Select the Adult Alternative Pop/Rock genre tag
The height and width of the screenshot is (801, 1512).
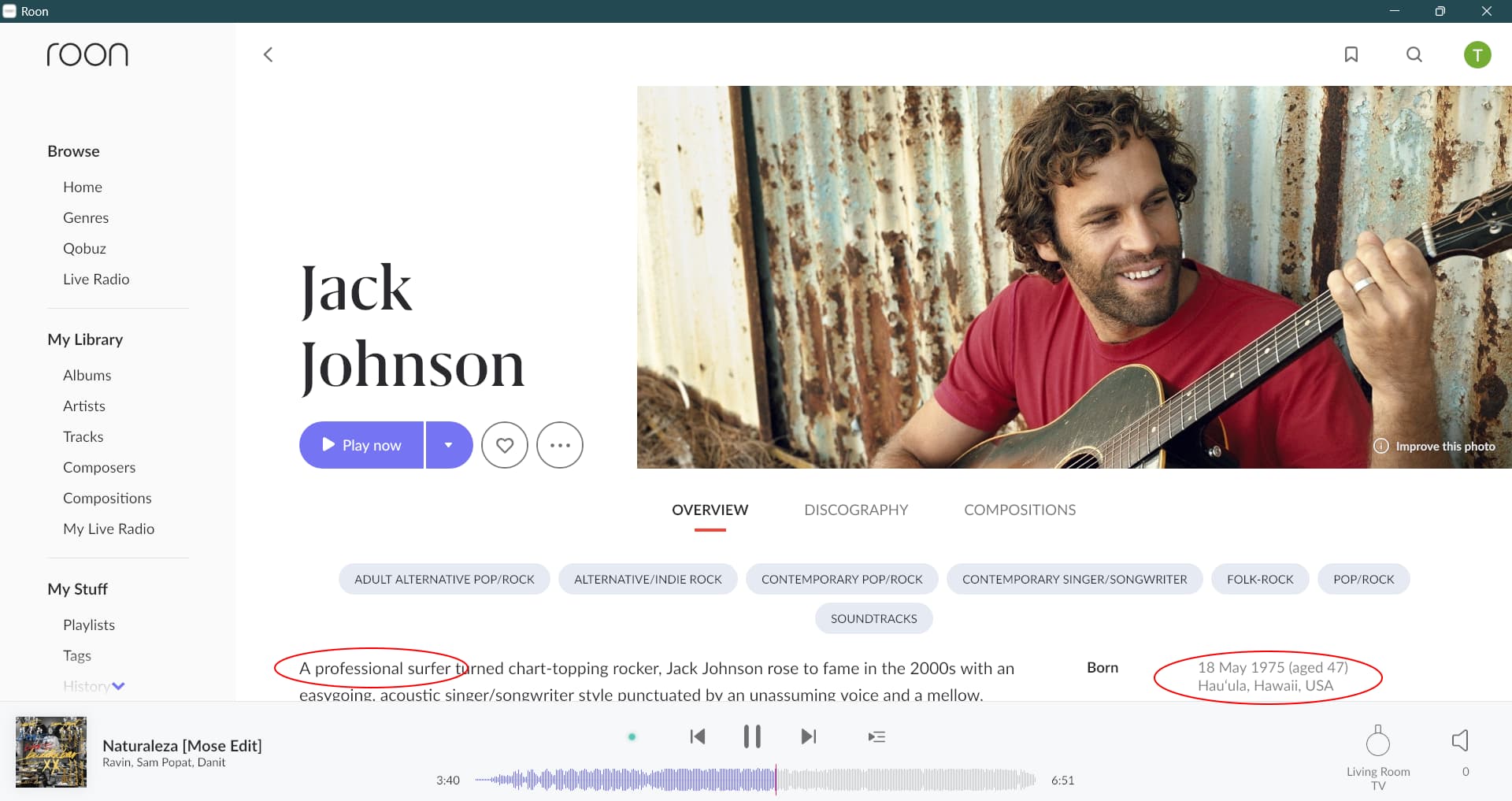coord(444,579)
